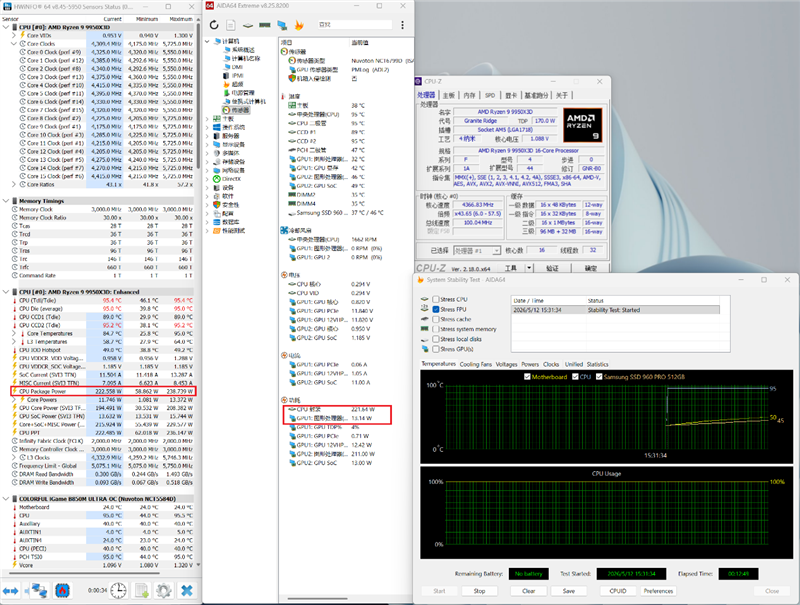Enable Stress CPU checkbox
Image resolution: width=800 pixels, height=605 pixels.
tap(436, 299)
